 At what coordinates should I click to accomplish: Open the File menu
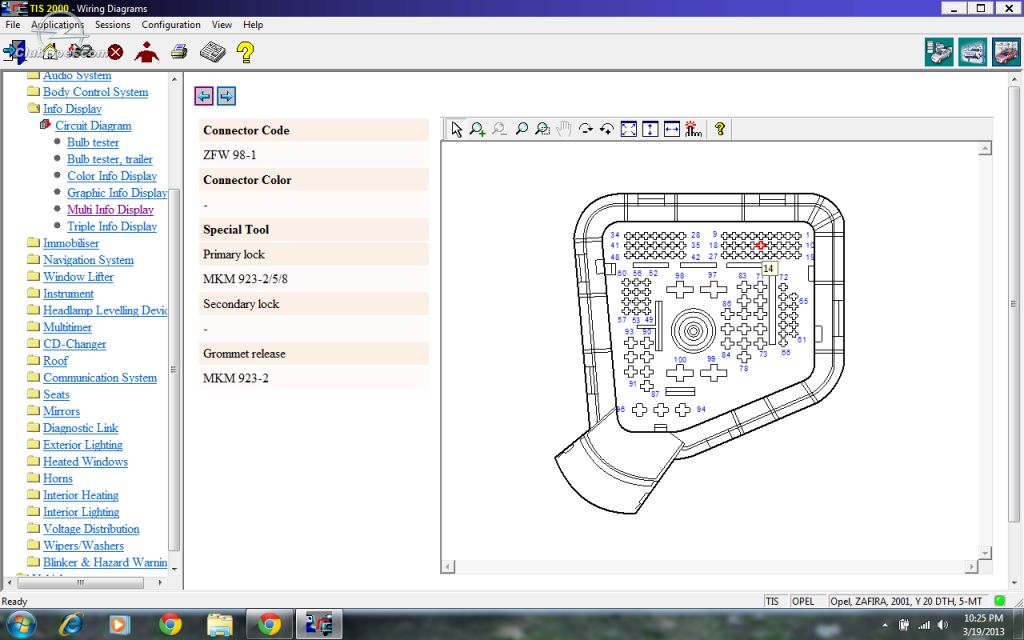click(x=12, y=25)
